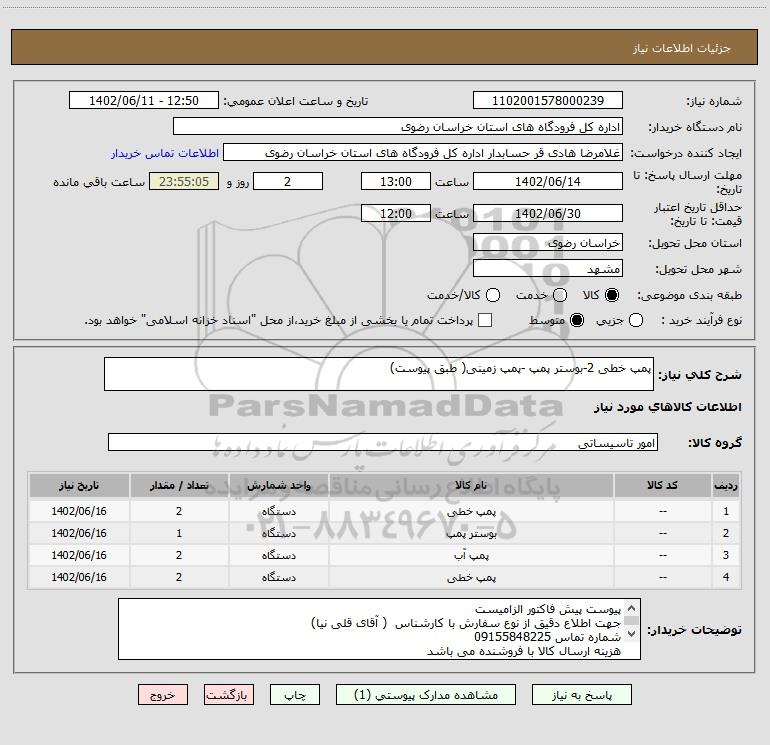The height and width of the screenshot is (745, 770).
Task: Click the announcement date field 1402/06/11 - 12:50
Action: (x=144, y=100)
